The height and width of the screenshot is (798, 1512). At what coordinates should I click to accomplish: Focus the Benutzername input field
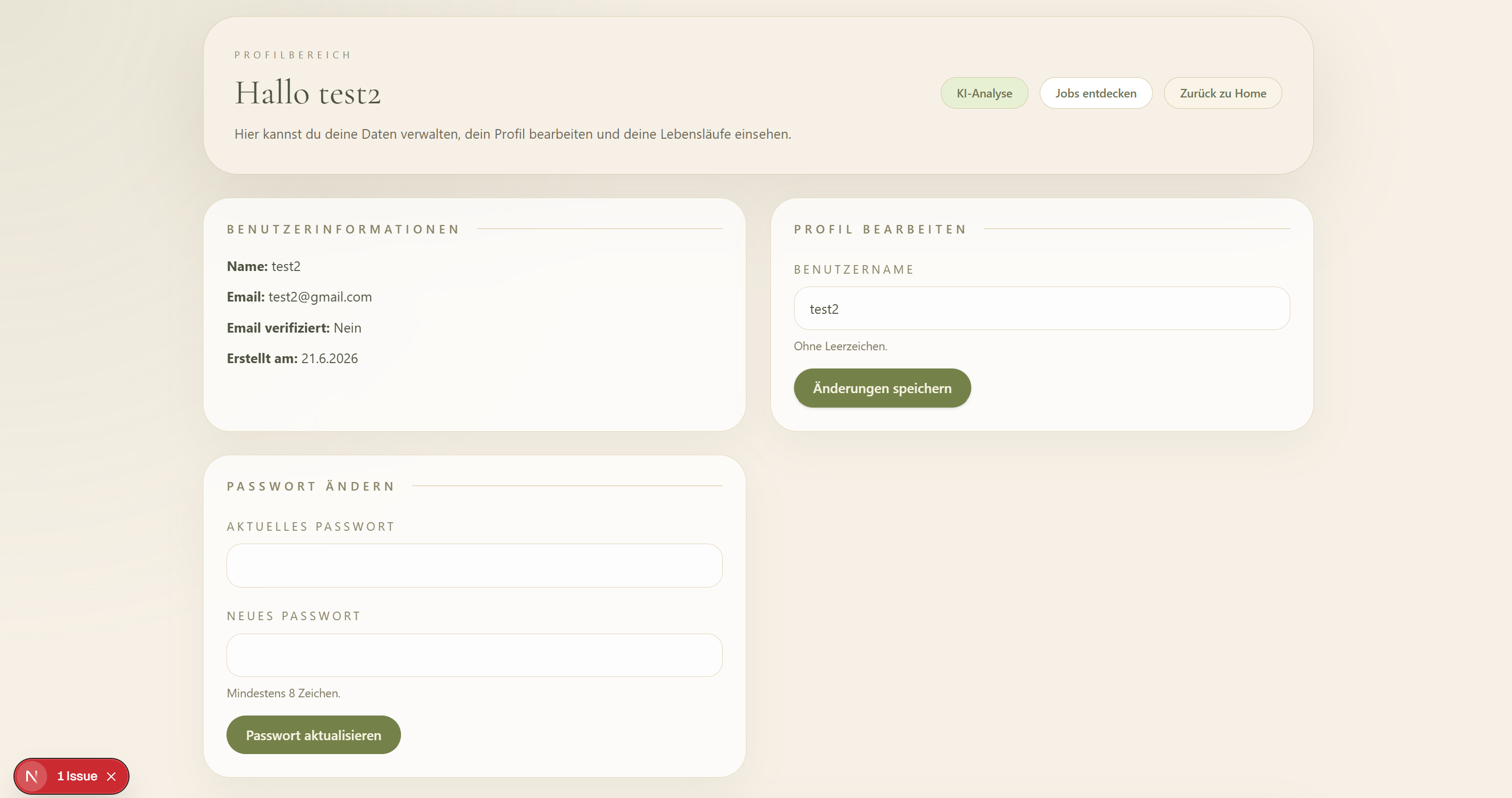tap(1041, 308)
